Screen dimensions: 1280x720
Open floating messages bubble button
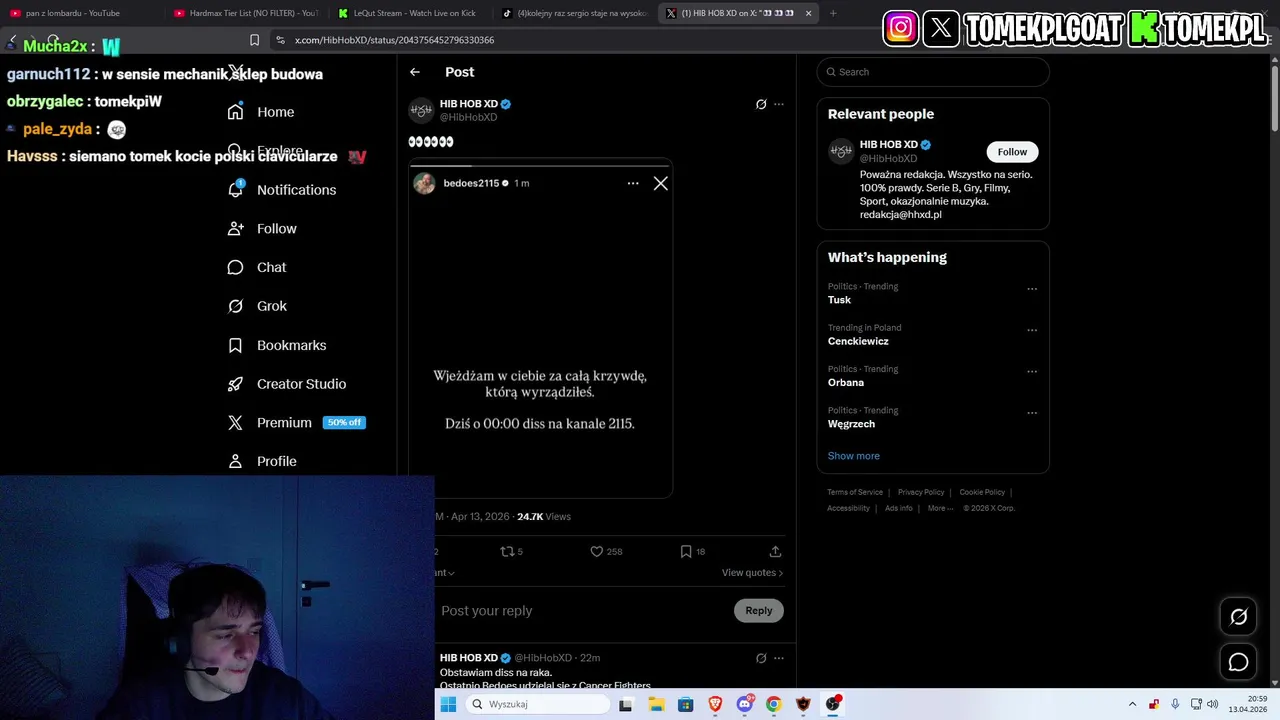tap(1238, 662)
